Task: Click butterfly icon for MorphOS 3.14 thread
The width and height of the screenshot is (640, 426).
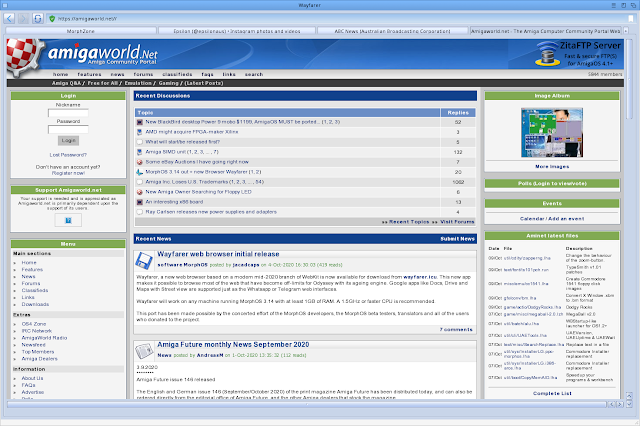Action: [140, 172]
